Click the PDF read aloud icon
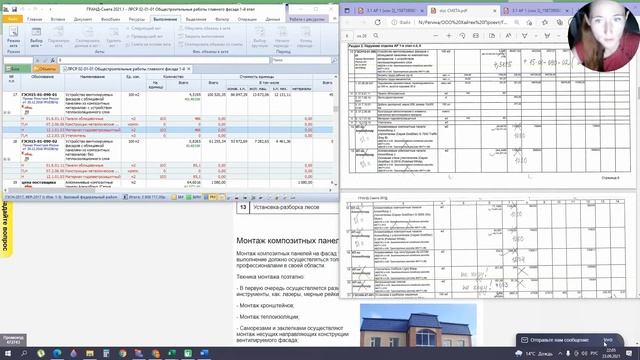The width and height of the screenshot is (640, 360). point(508,36)
